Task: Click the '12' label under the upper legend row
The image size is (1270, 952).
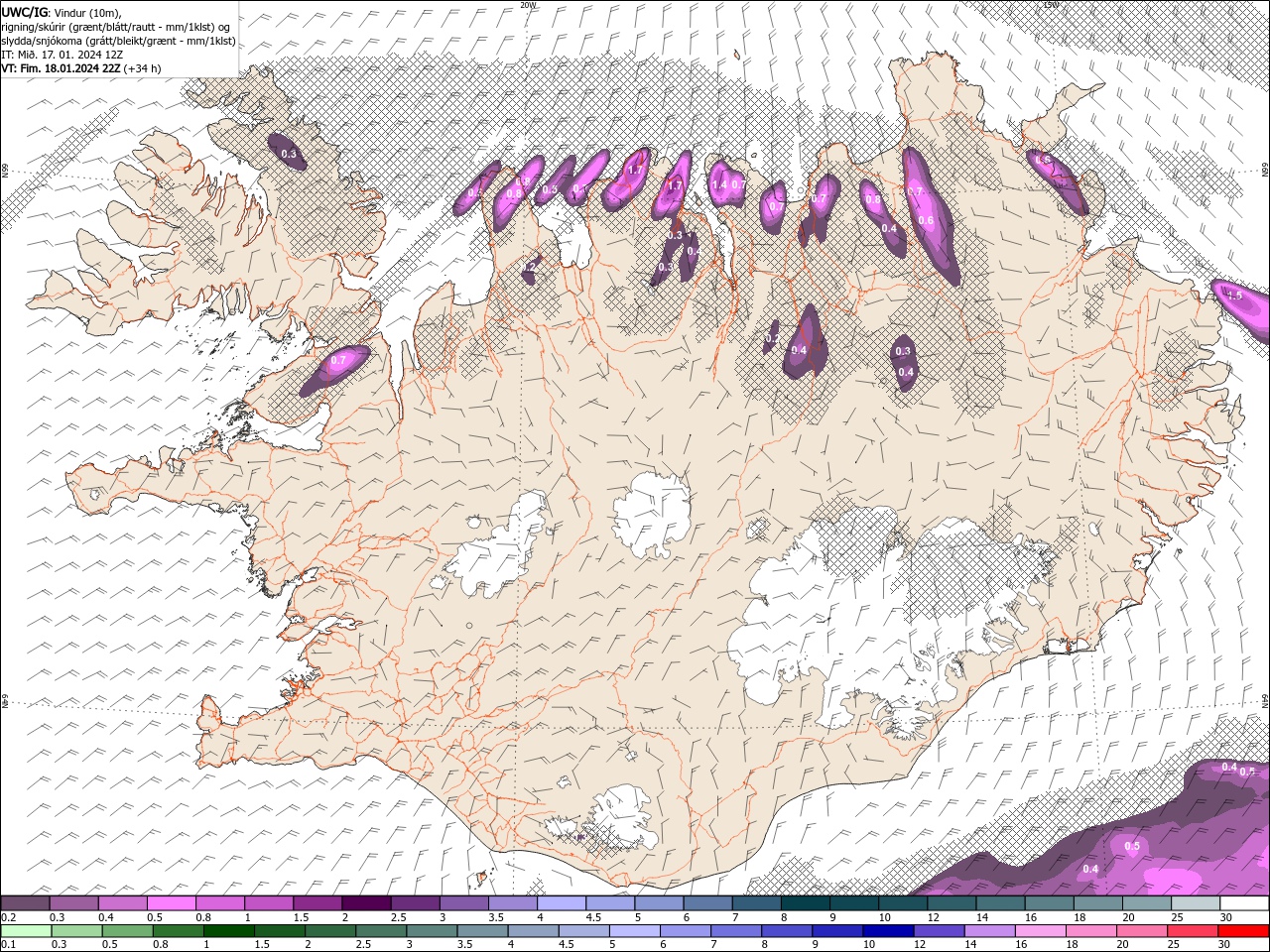Action: (933, 917)
